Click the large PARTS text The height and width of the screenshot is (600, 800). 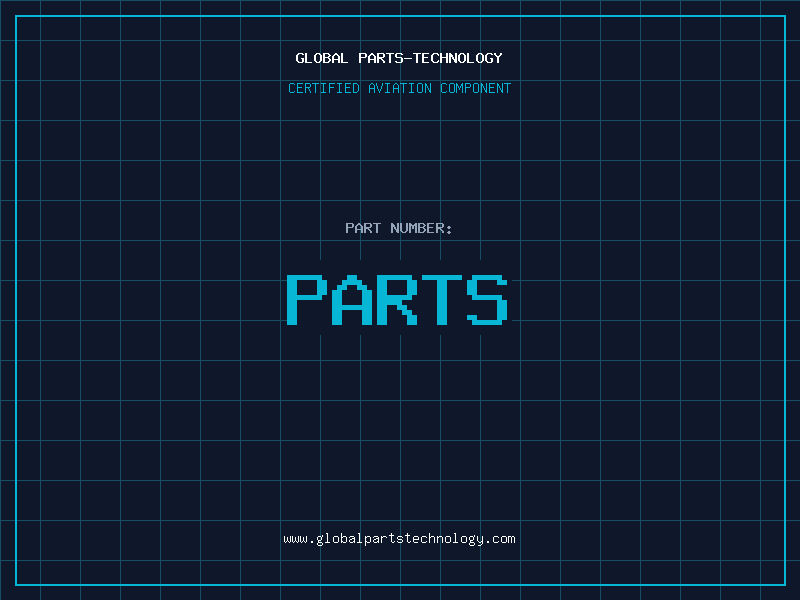point(397,300)
